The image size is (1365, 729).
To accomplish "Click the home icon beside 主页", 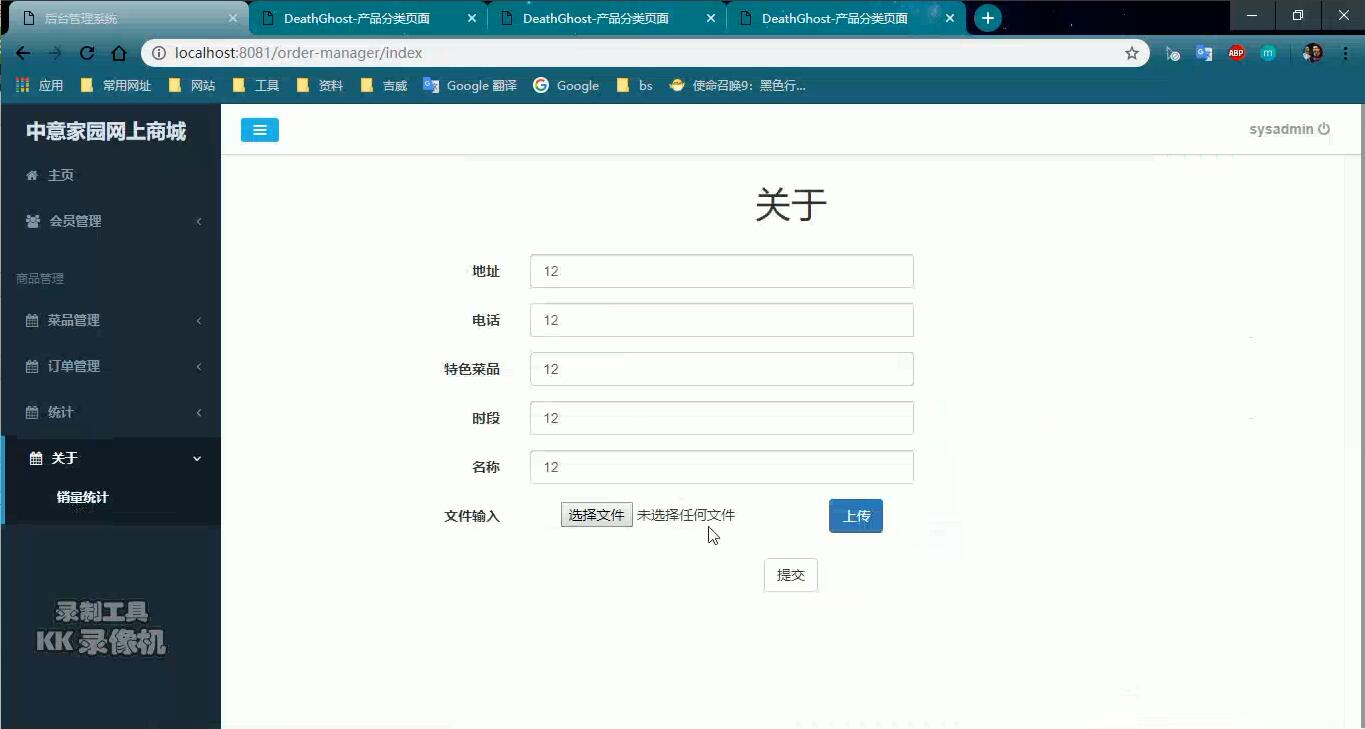I will pos(32,175).
